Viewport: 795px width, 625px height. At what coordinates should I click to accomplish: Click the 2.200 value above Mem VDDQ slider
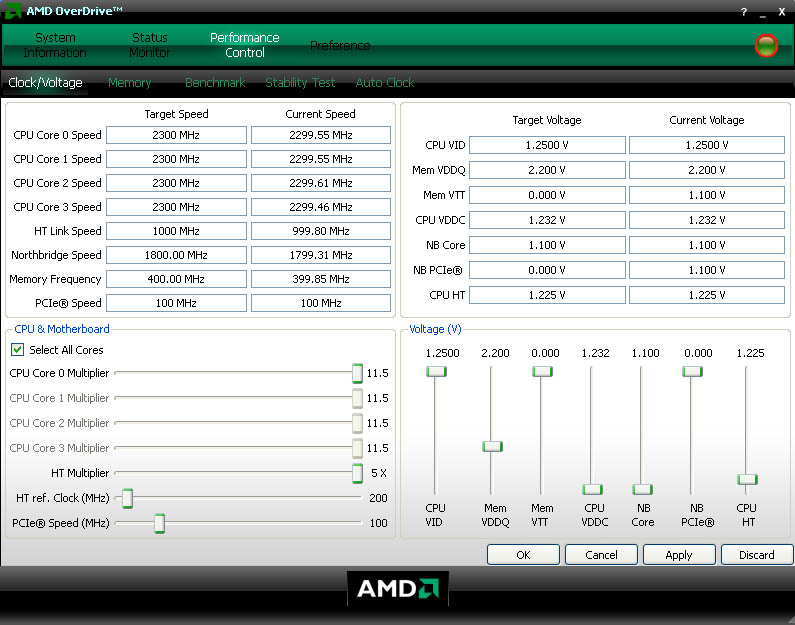[x=495, y=353]
